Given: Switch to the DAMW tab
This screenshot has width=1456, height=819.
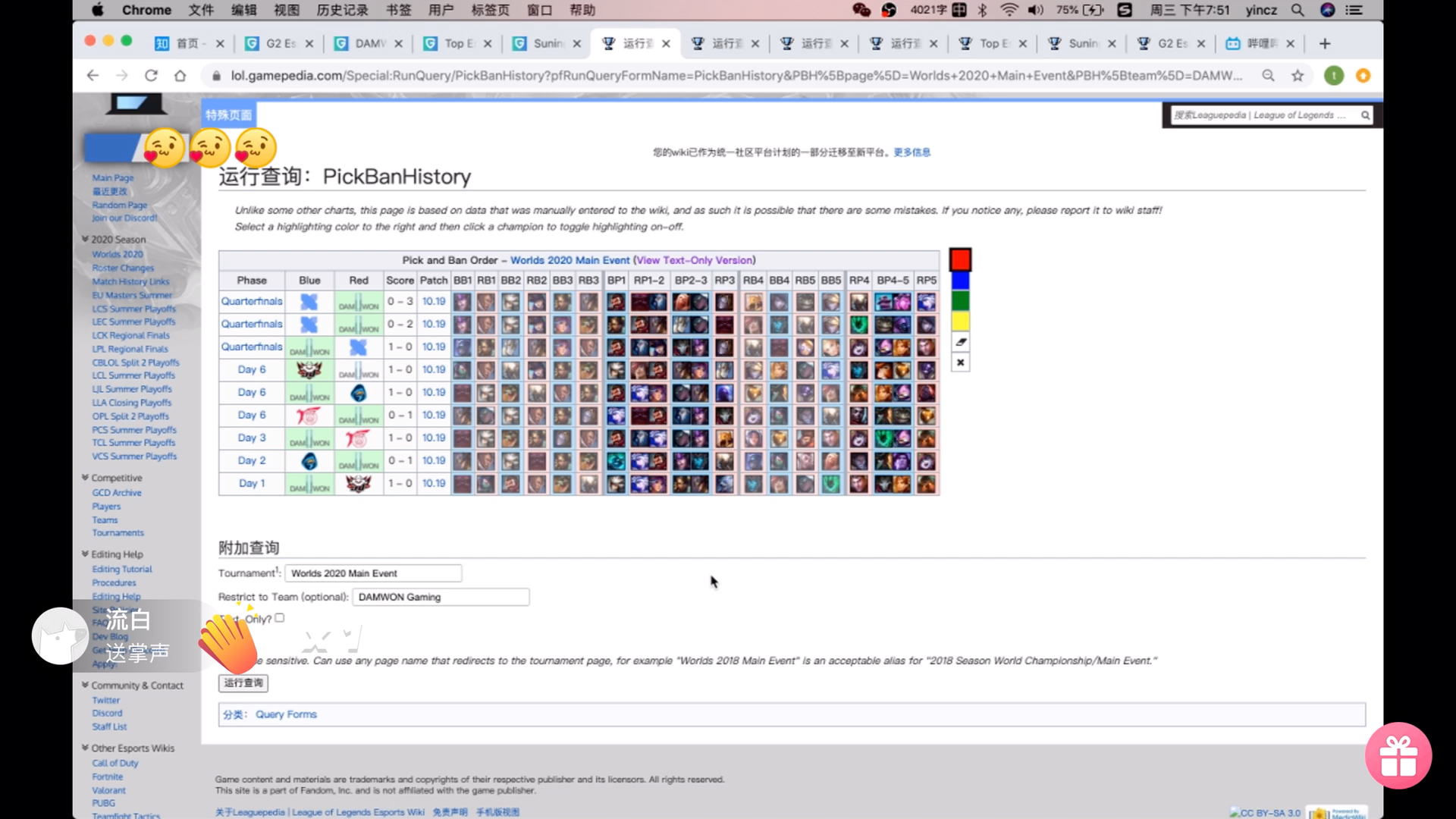Looking at the screenshot, I should [369, 43].
